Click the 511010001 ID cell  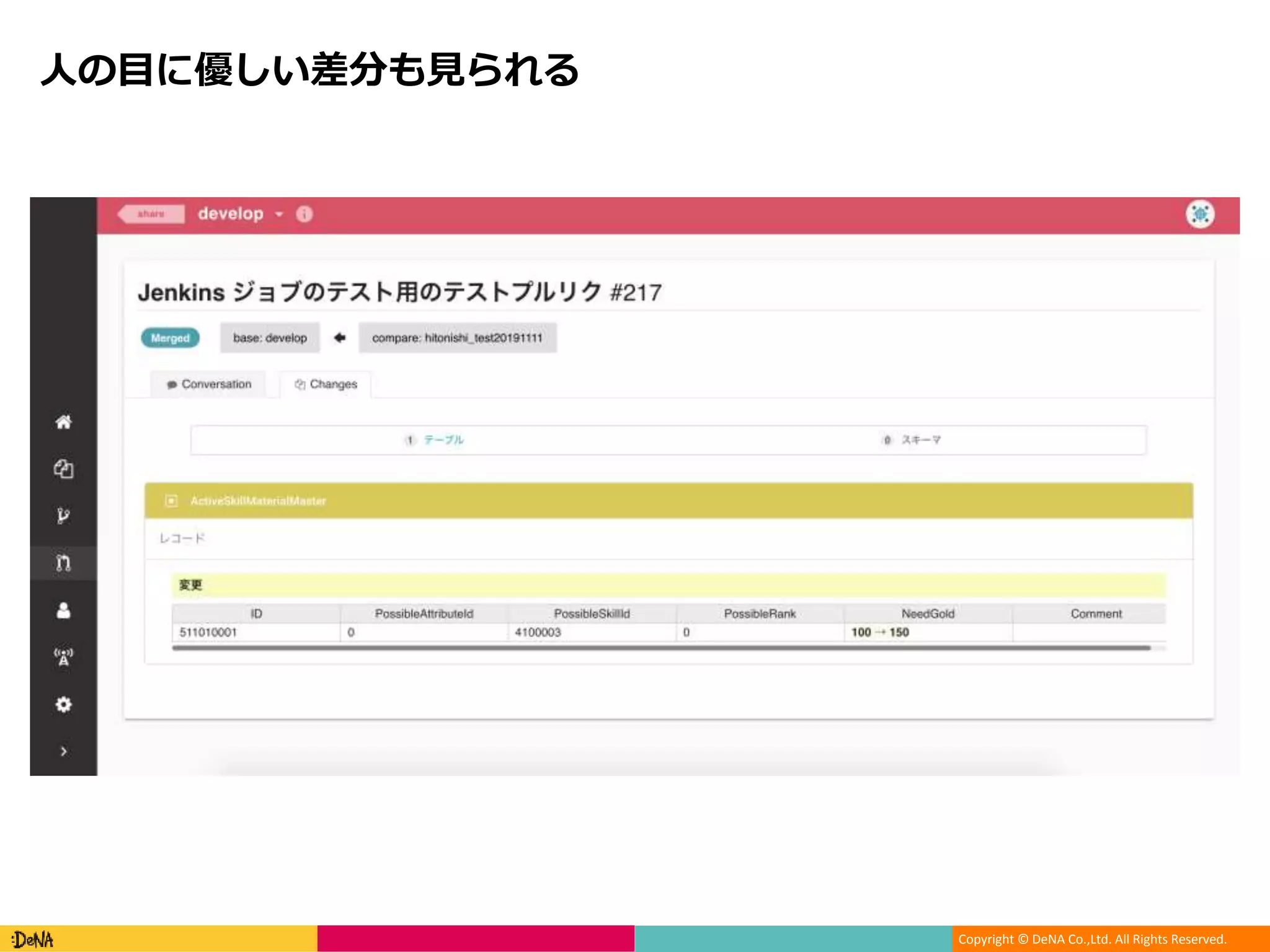pos(256,632)
